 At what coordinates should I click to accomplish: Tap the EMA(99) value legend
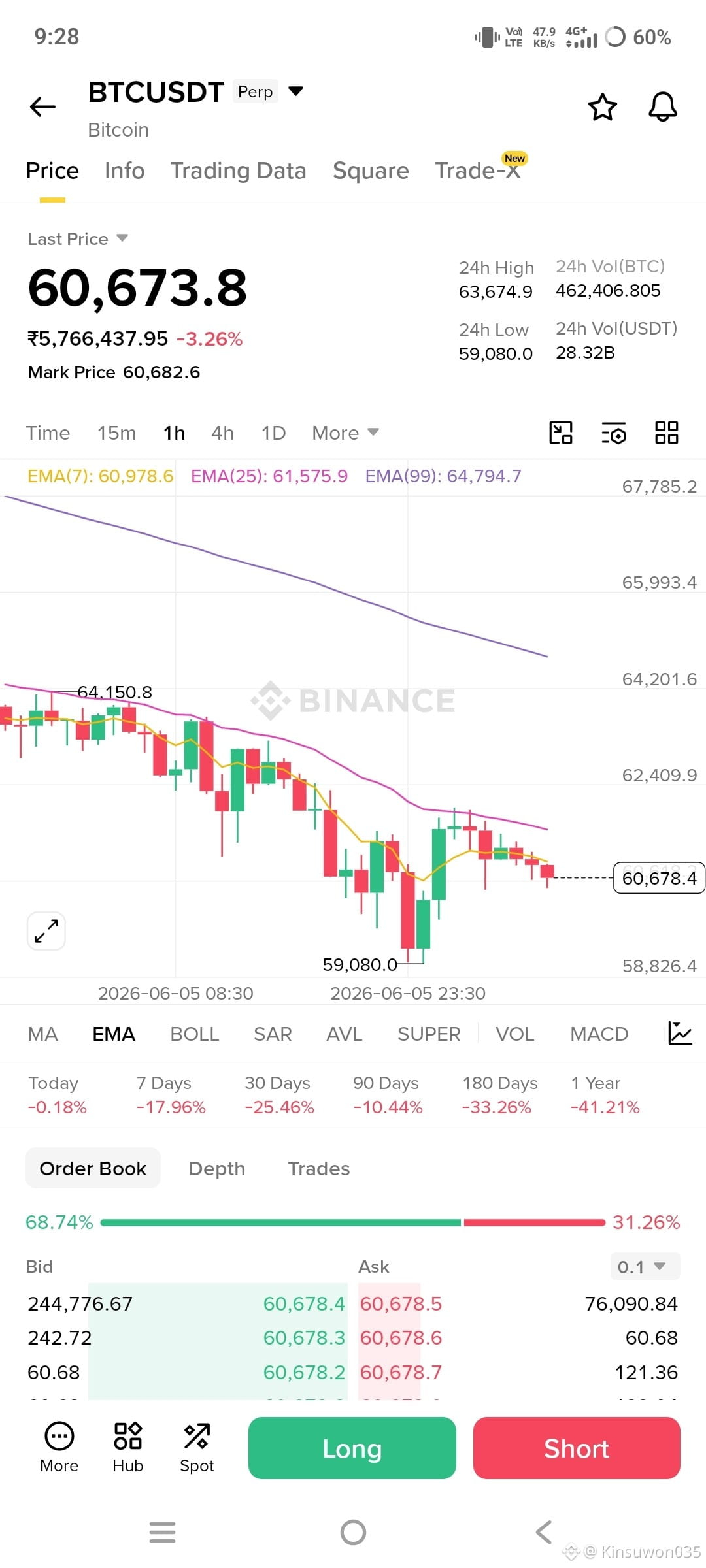pyautogui.click(x=443, y=476)
